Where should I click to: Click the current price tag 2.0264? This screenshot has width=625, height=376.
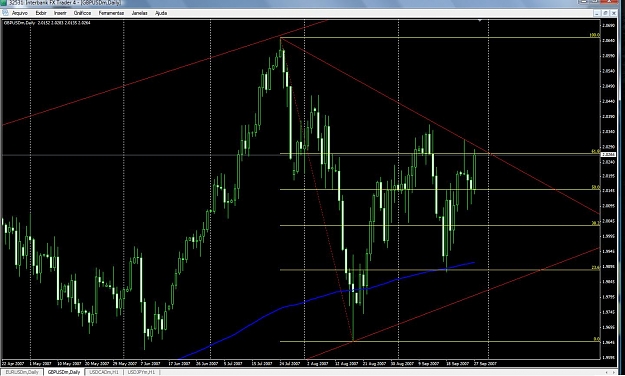click(x=608, y=154)
